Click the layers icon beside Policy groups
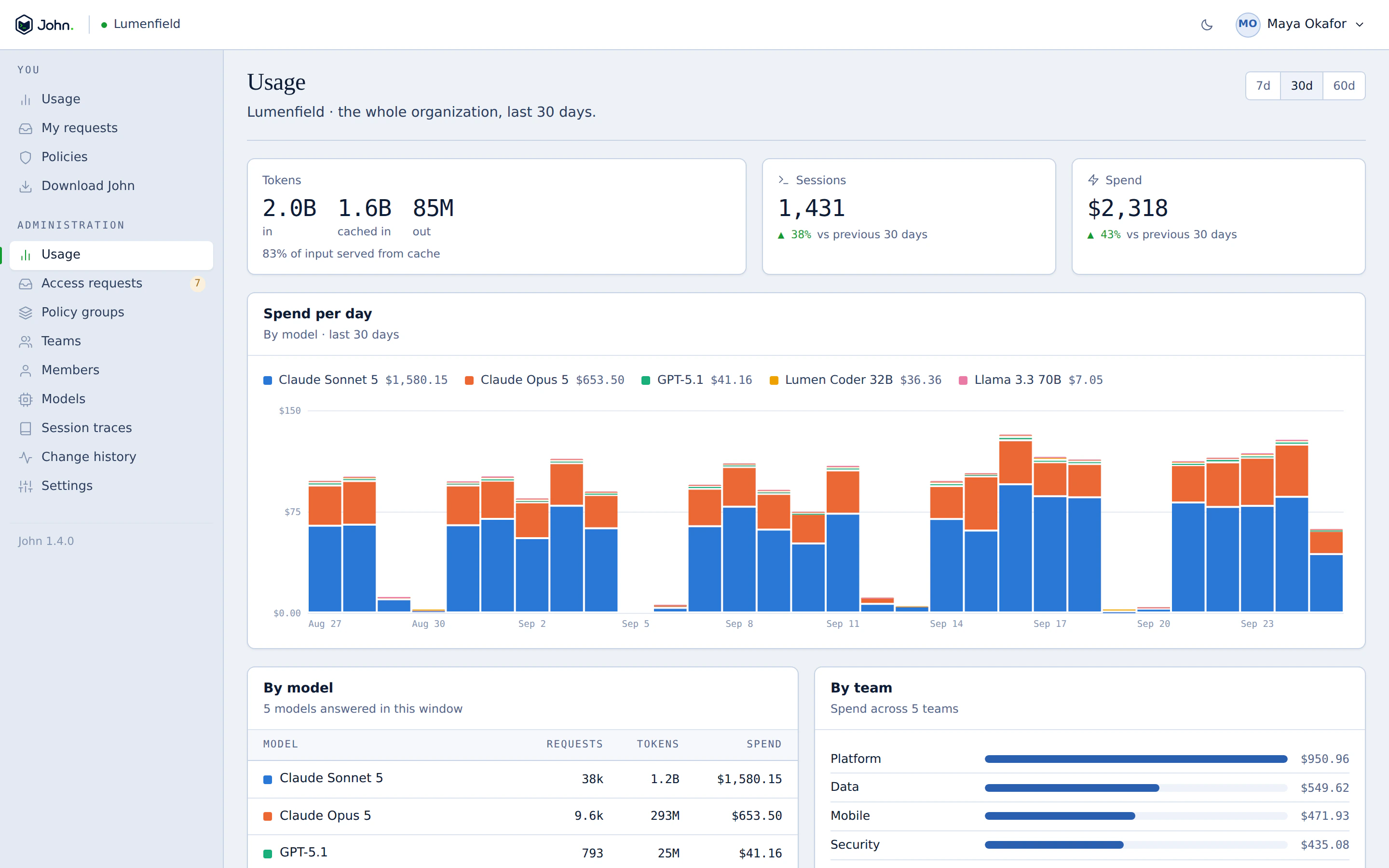The height and width of the screenshot is (868, 1389). [x=25, y=313]
